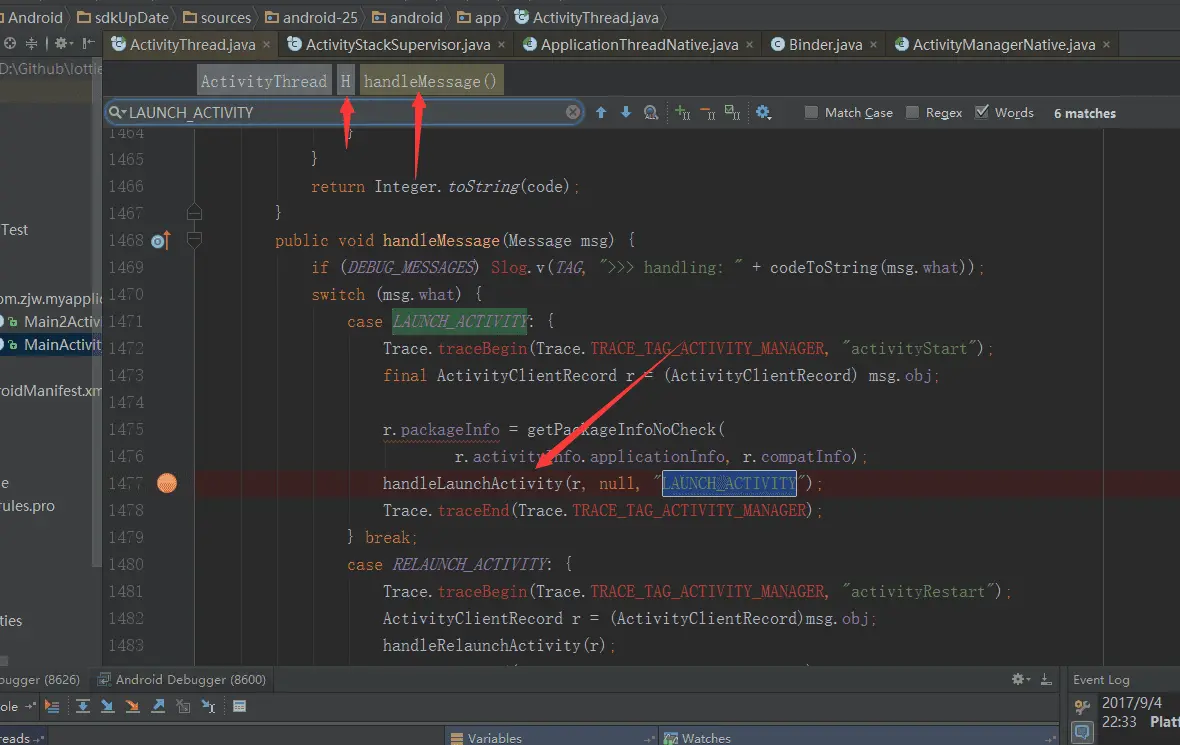This screenshot has height=745, width=1180.
Task: Click the H inner class breadcrumb
Action: [345, 81]
